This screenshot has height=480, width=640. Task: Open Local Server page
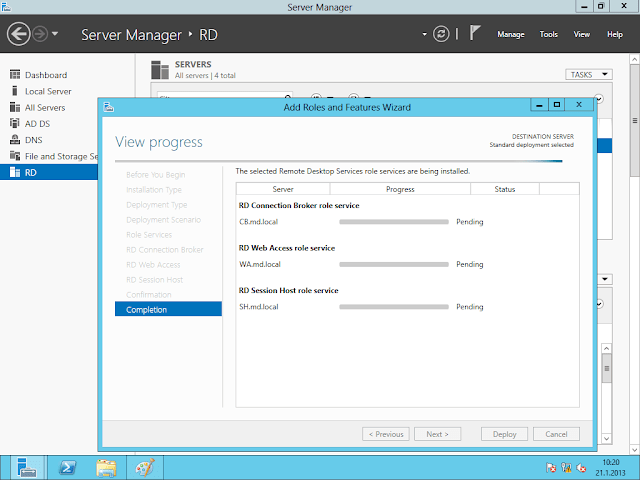47,91
